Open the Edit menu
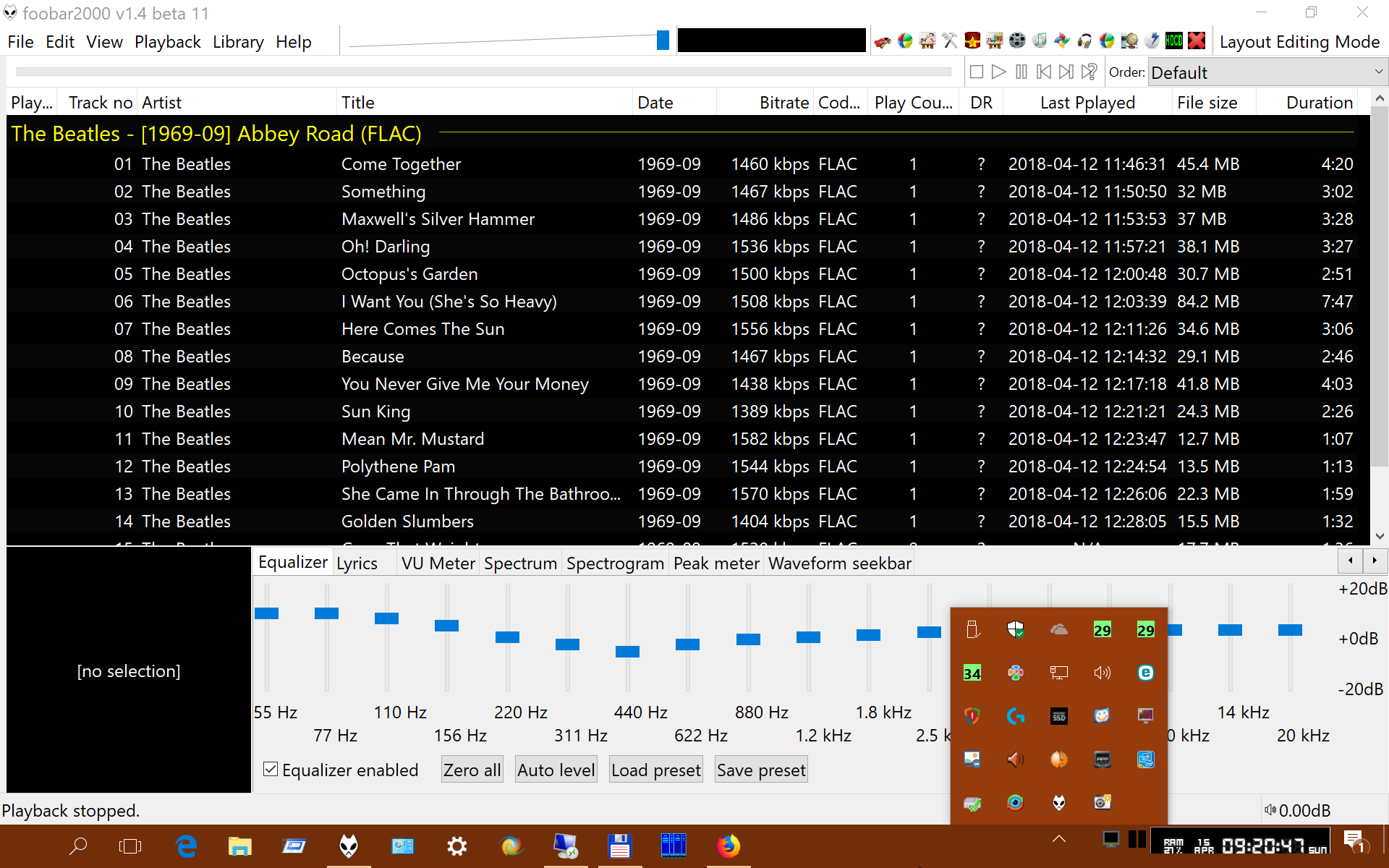Image resolution: width=1389 pixels, height=868 pixels. 59,42
